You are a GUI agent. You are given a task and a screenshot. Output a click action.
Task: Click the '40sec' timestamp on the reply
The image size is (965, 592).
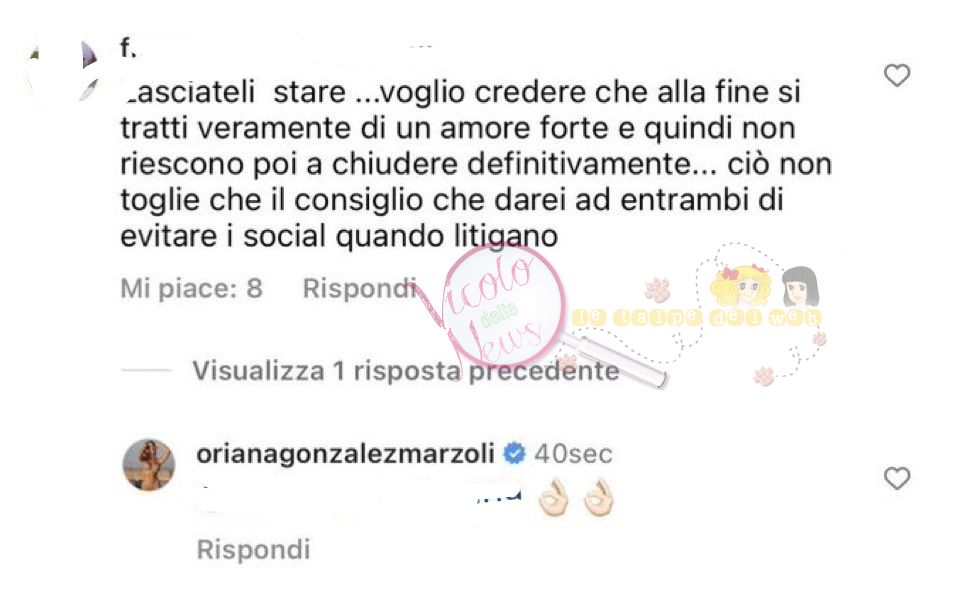574,454
